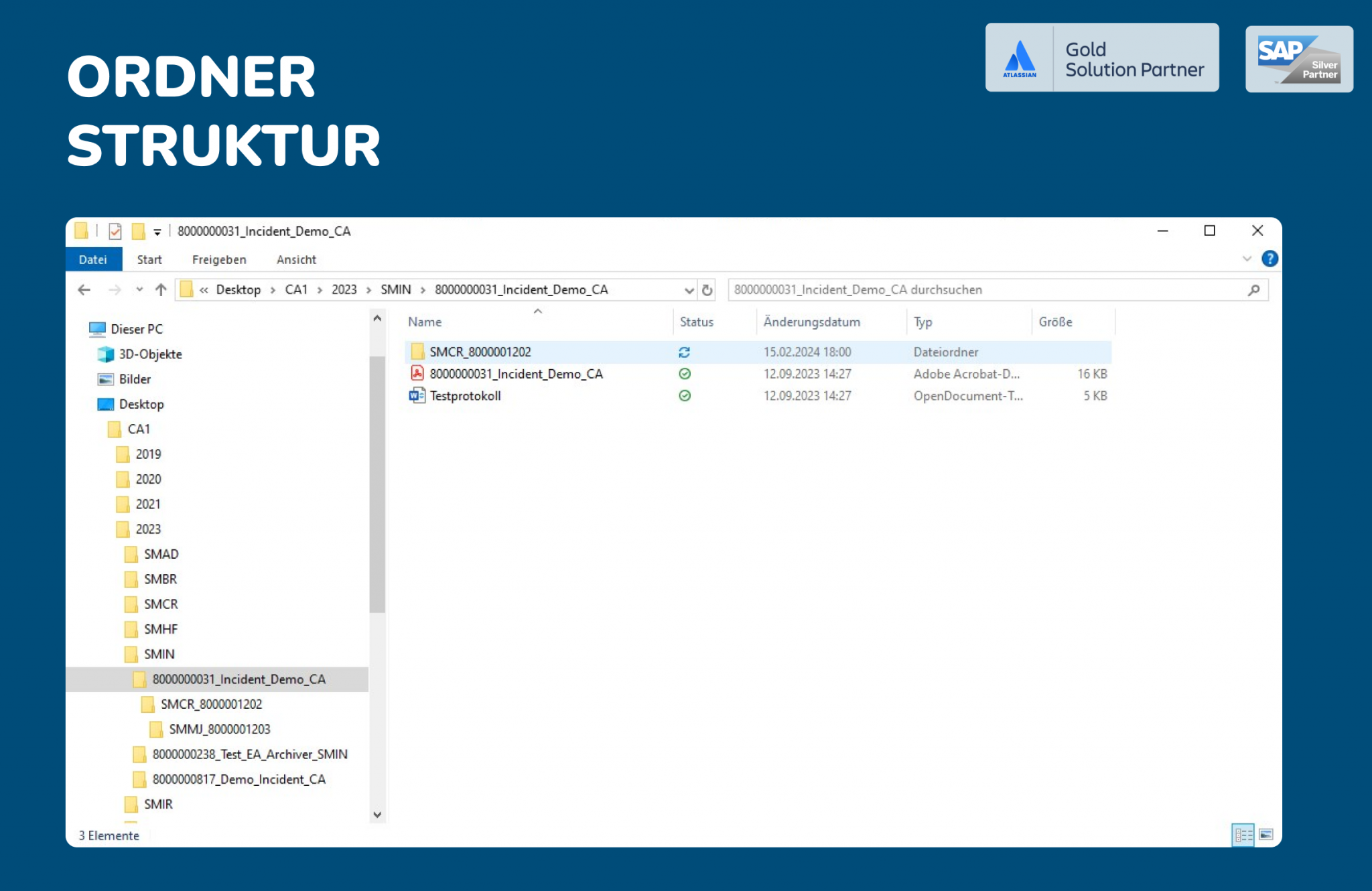This screenshot has height=891, width=1372.
Task: Select Desktop in the navigation tree
Action: click(x=141, y=404)
